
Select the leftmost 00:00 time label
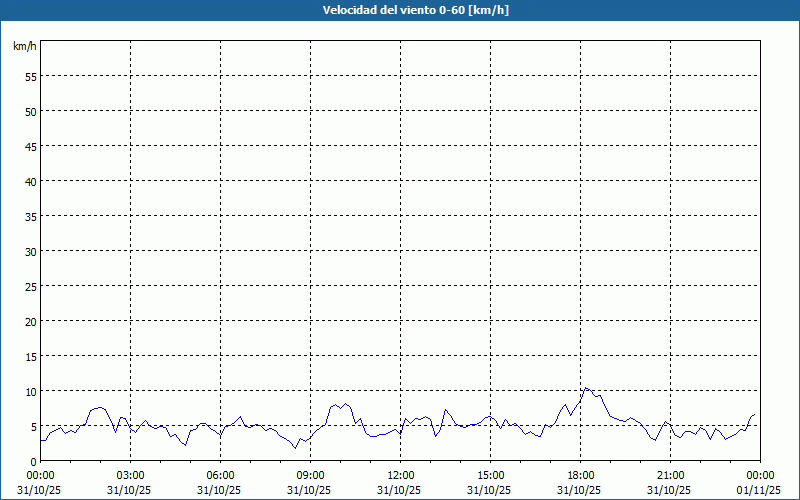(41, 475)
